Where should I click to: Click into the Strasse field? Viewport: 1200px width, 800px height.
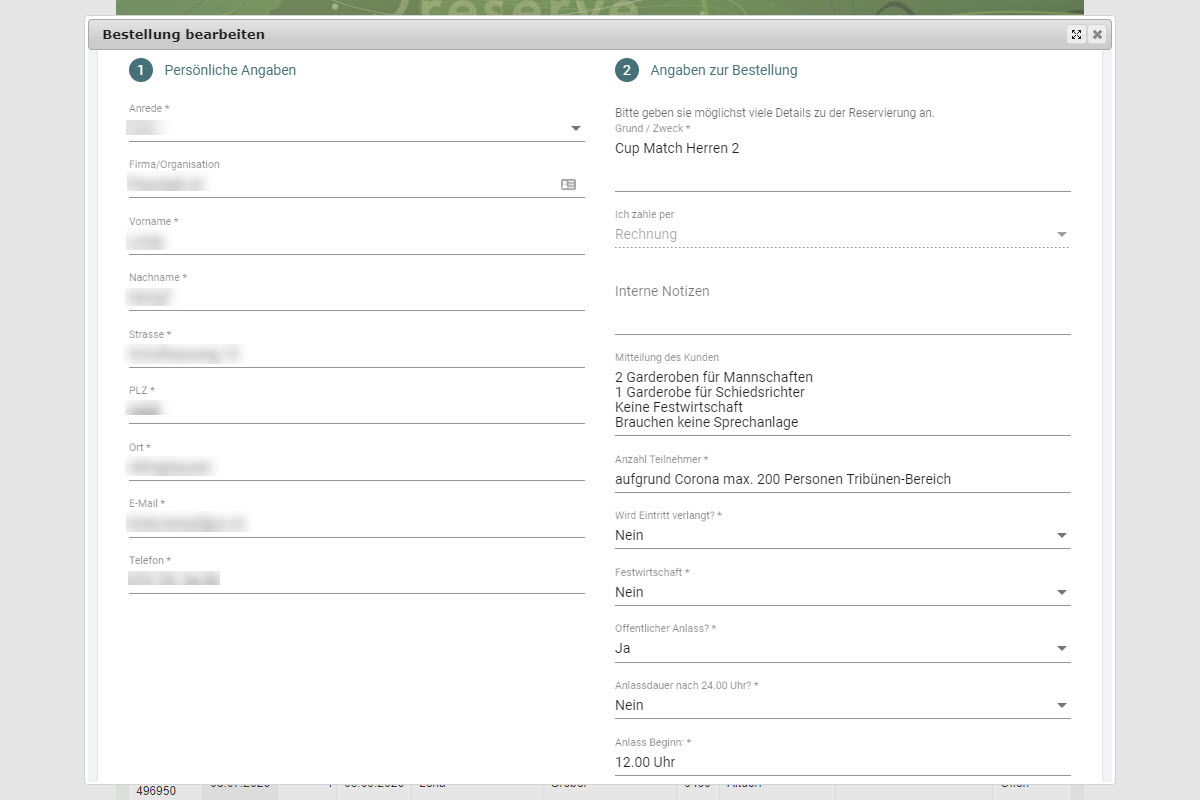click(356, 355)
